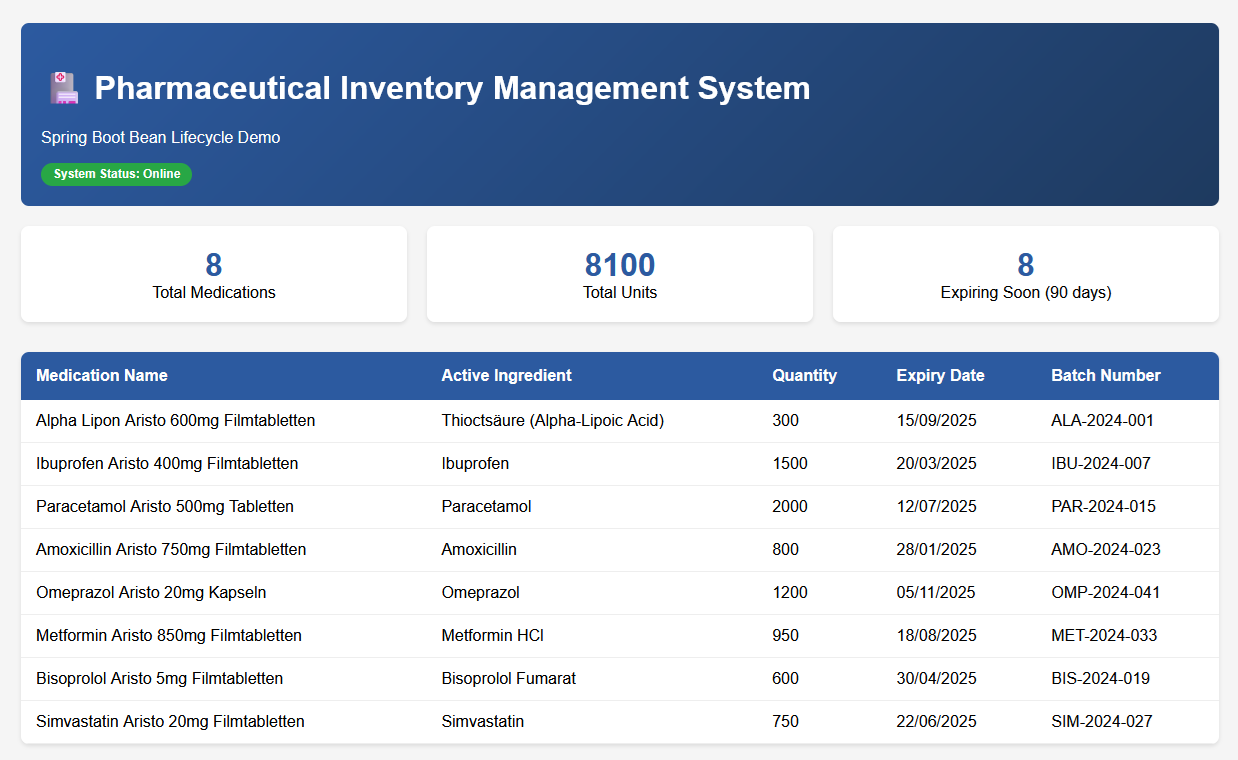This screenshot has height=760, width=1238.
Task: Click Metformin HCl active ingredient cell
Action: point(492,636)
